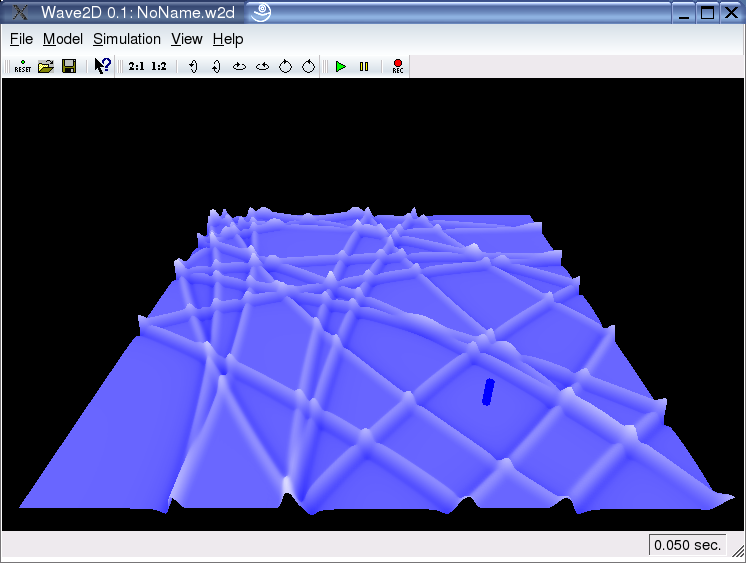Open the File menu
Viewport: 746px width, 563px height.
21,39
